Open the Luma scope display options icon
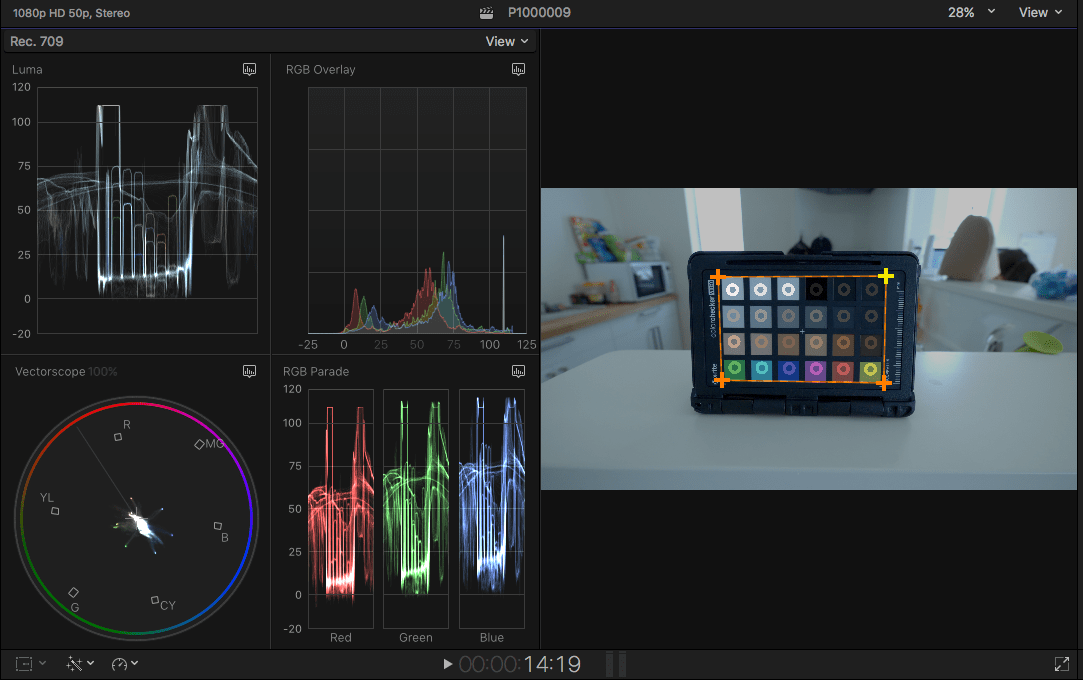1083x680 pixels. (x=249, y=69)
